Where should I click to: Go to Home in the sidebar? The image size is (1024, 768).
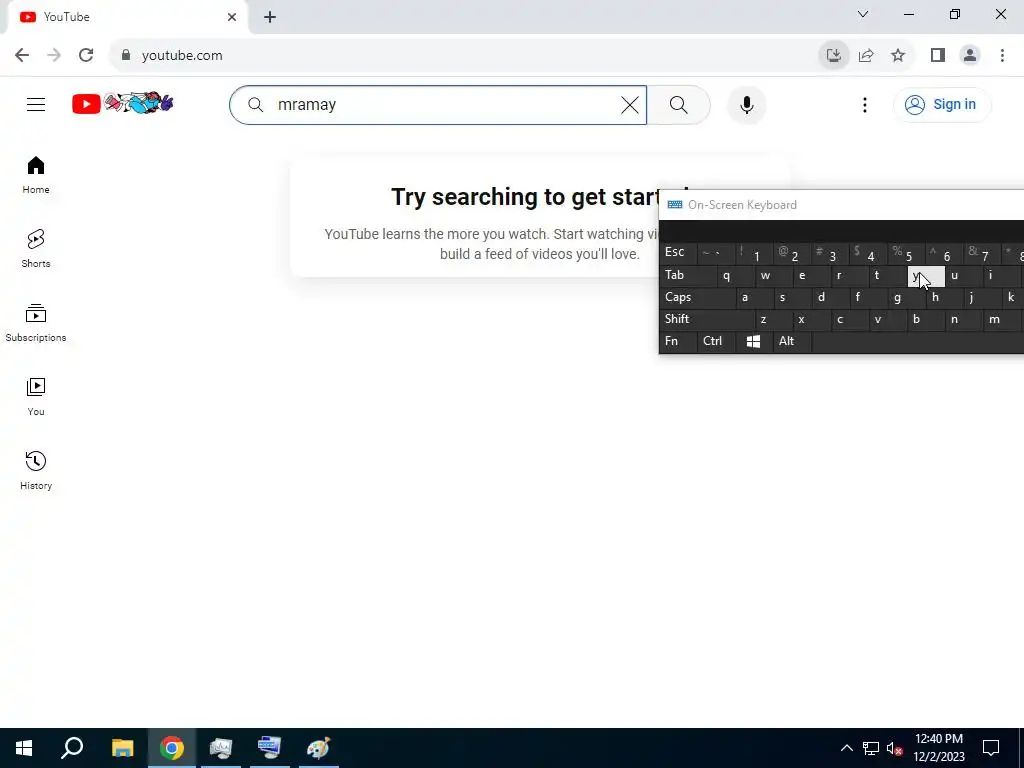(x=36, y=175)
